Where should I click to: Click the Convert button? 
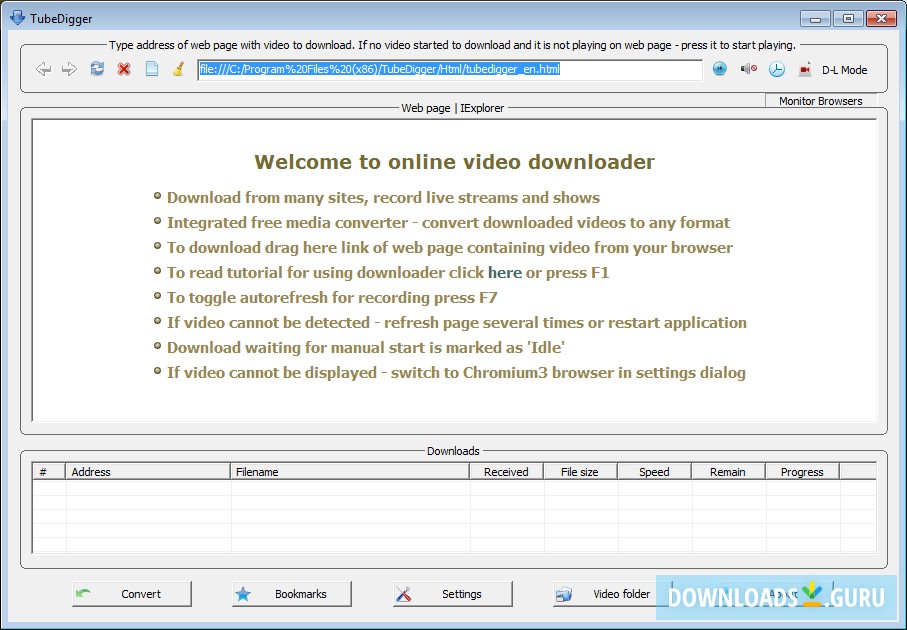pos(132,594)
